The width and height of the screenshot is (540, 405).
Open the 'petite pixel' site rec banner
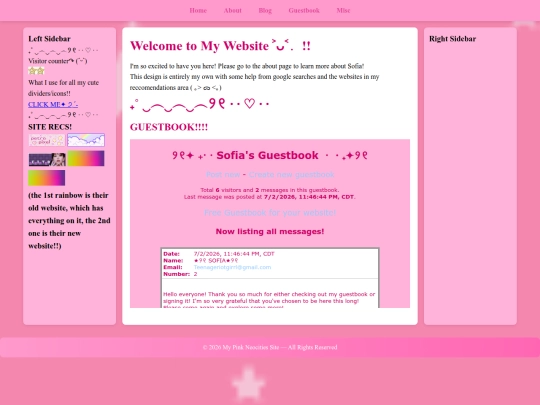tap(47, 140)
